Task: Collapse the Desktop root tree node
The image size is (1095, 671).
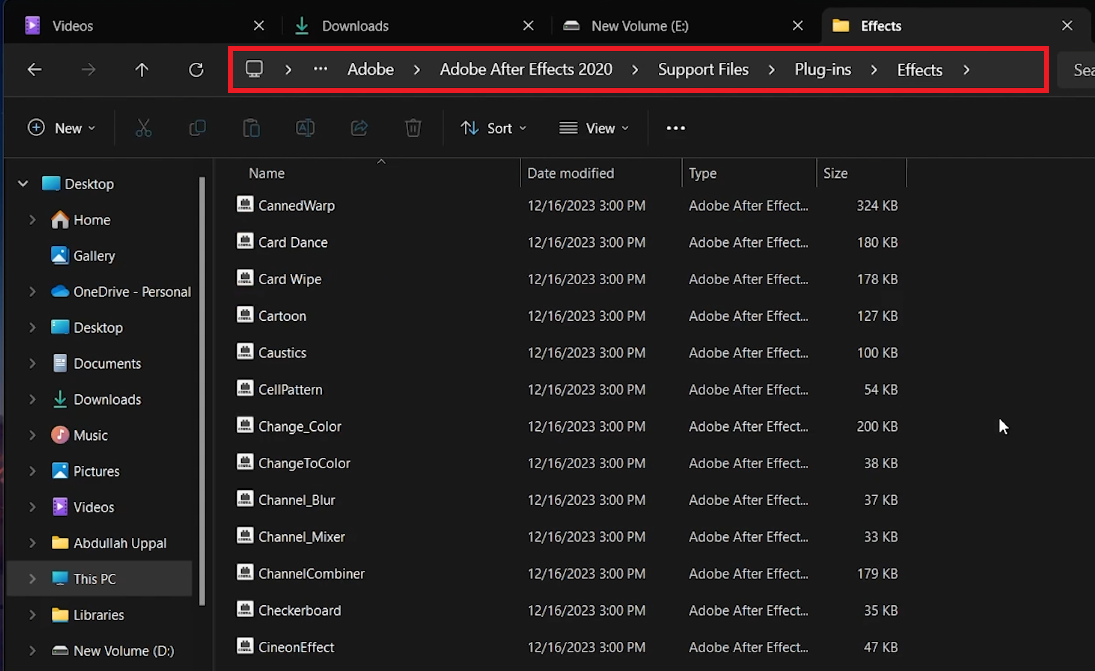Action: [x=23, y=184]
